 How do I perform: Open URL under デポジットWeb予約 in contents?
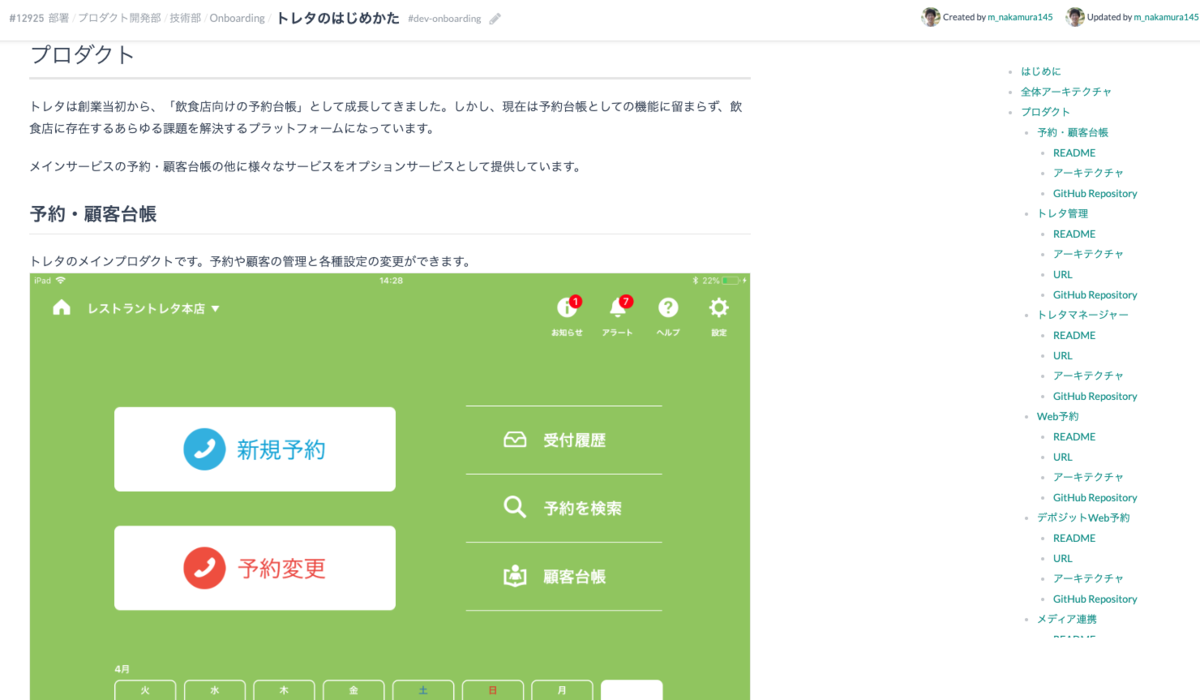pos(1062,558)
